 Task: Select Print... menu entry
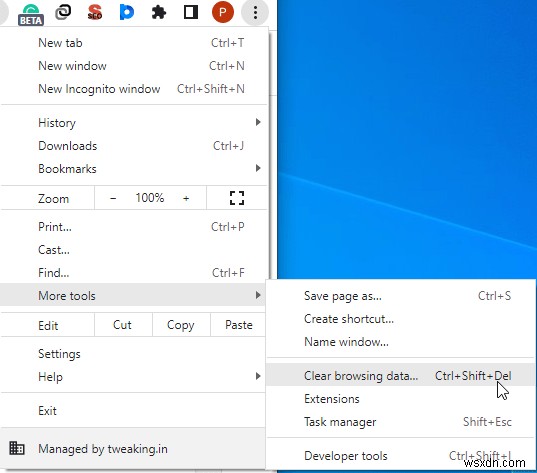pos(134,227)
